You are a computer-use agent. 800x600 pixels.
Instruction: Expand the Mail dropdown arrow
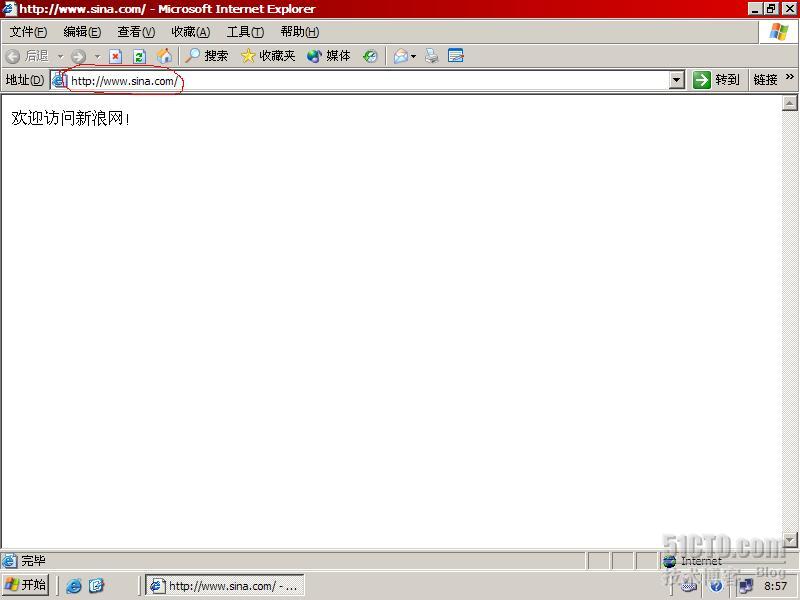pyautogui.click(x=414, y=56)
